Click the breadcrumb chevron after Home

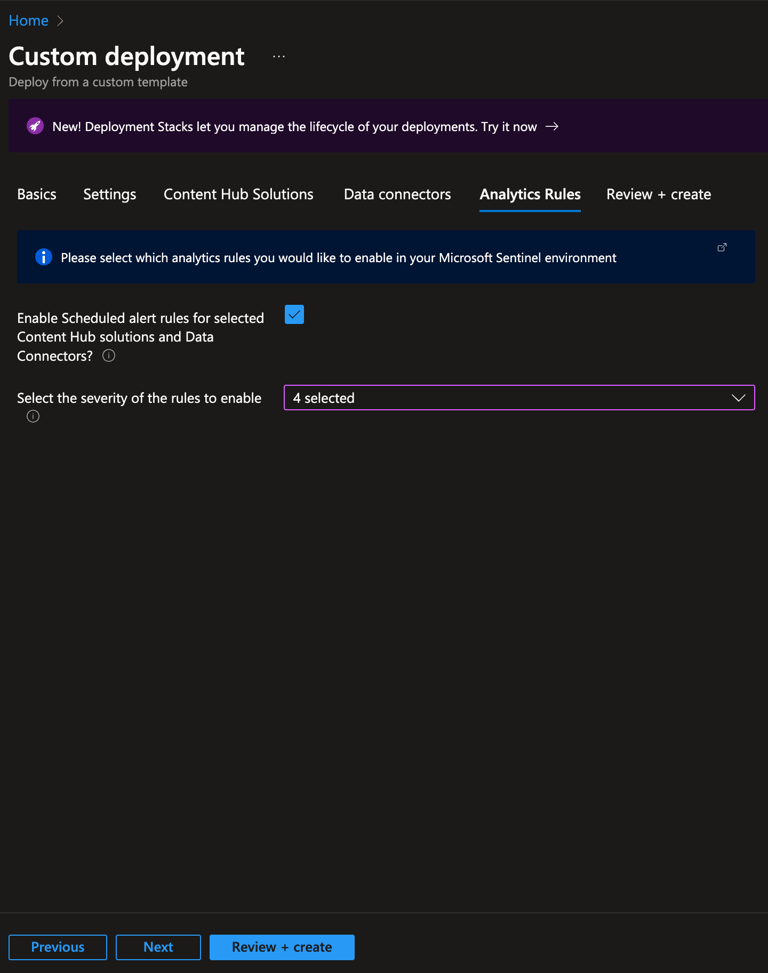pyautogui.click(x=60, y=20)
